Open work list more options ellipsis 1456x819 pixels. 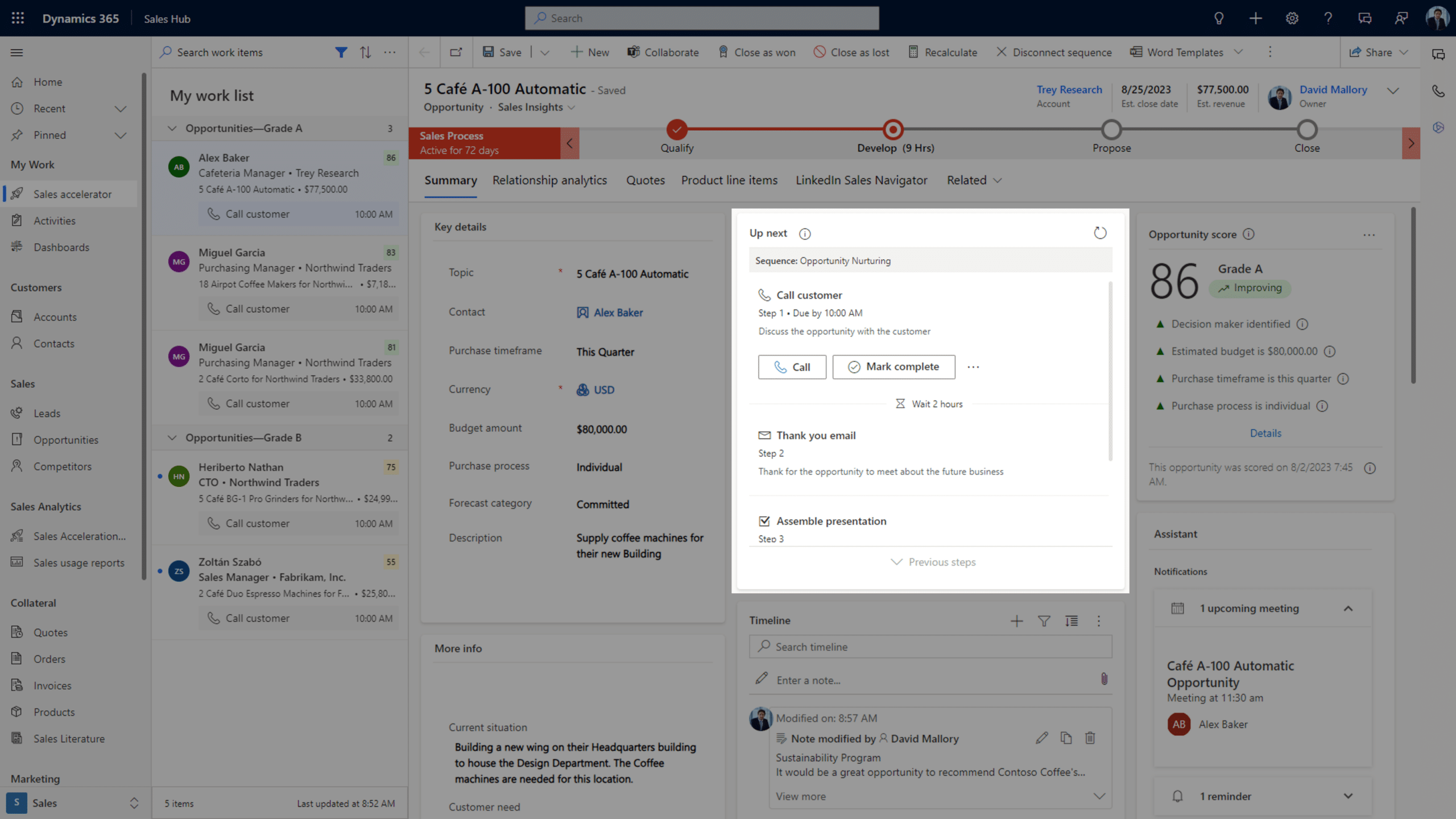[390, 52]
